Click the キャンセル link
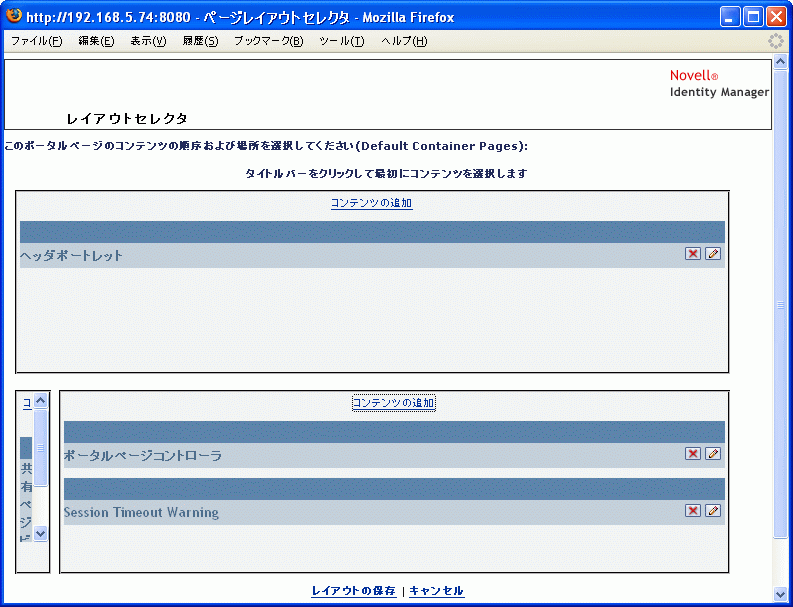Screen dimensions: 793x607 pyautogui.click(x=436, y=591)
